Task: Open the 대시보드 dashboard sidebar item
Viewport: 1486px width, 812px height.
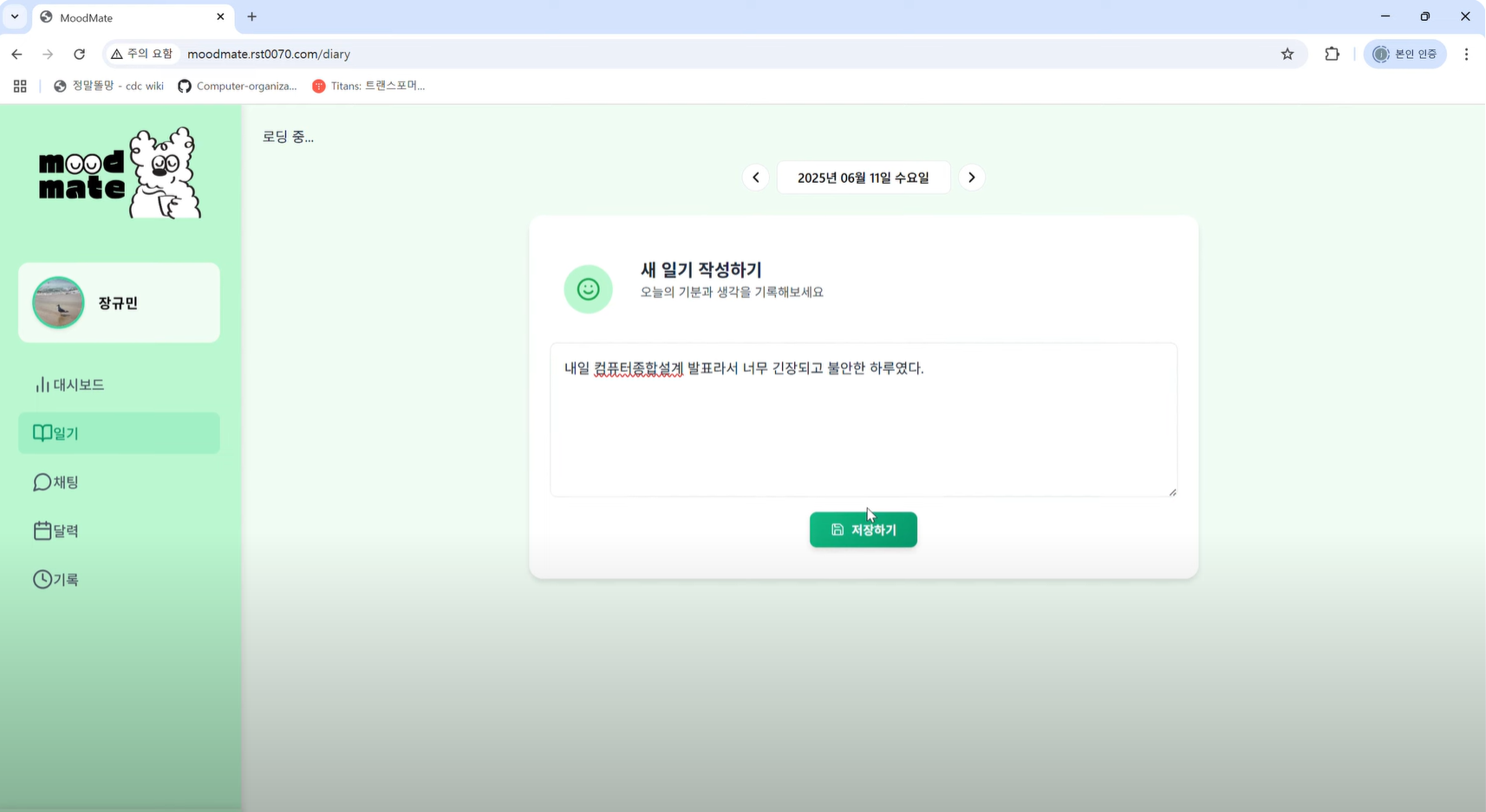Action: (x=69, y=385)
